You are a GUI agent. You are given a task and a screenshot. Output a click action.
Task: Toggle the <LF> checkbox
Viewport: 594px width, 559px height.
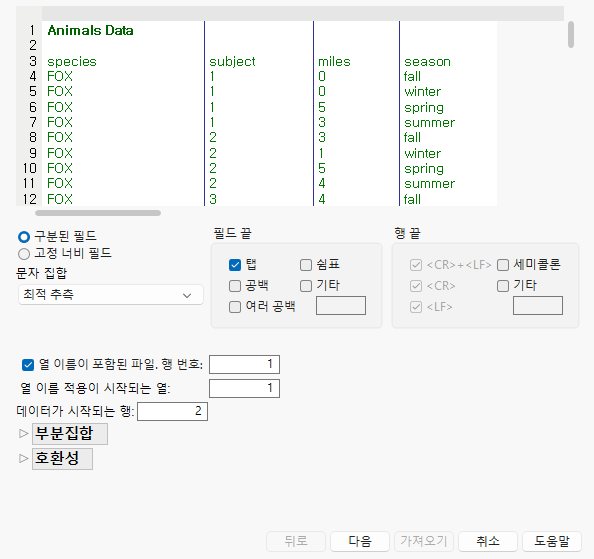click(x=416, y=307)
